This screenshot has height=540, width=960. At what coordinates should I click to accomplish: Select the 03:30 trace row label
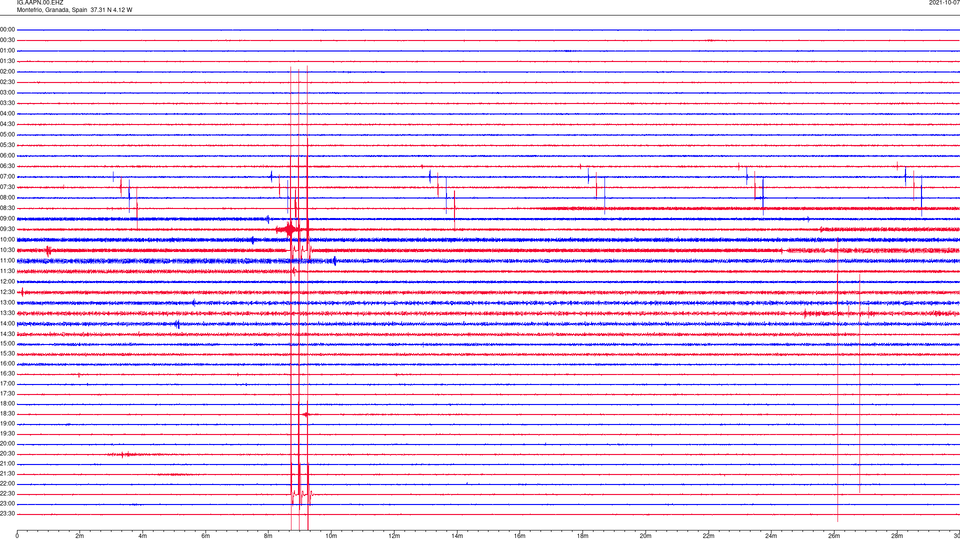[x=7, y=103]
